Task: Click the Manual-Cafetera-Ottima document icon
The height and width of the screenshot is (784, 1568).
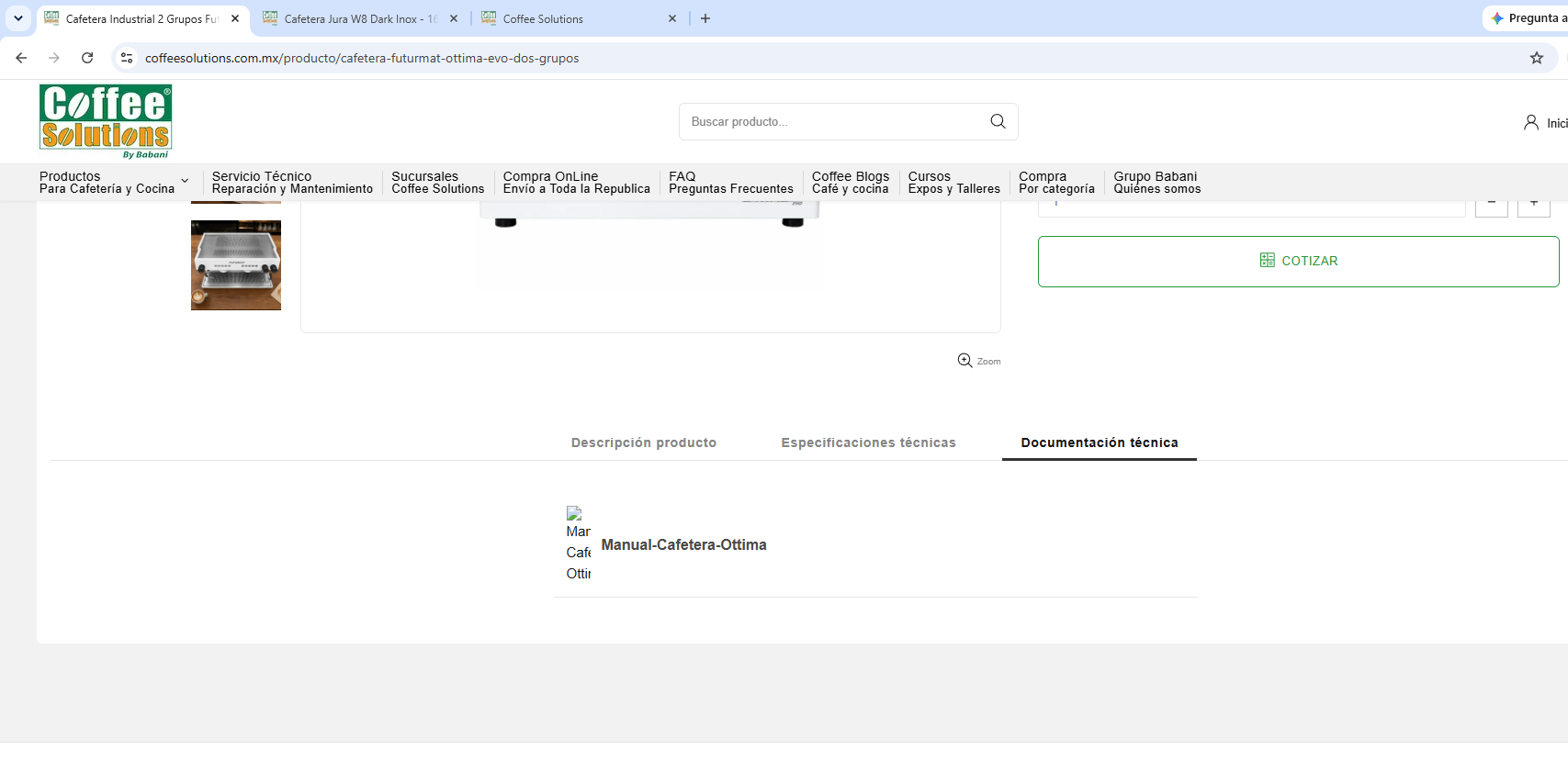Action: [579, 543]
